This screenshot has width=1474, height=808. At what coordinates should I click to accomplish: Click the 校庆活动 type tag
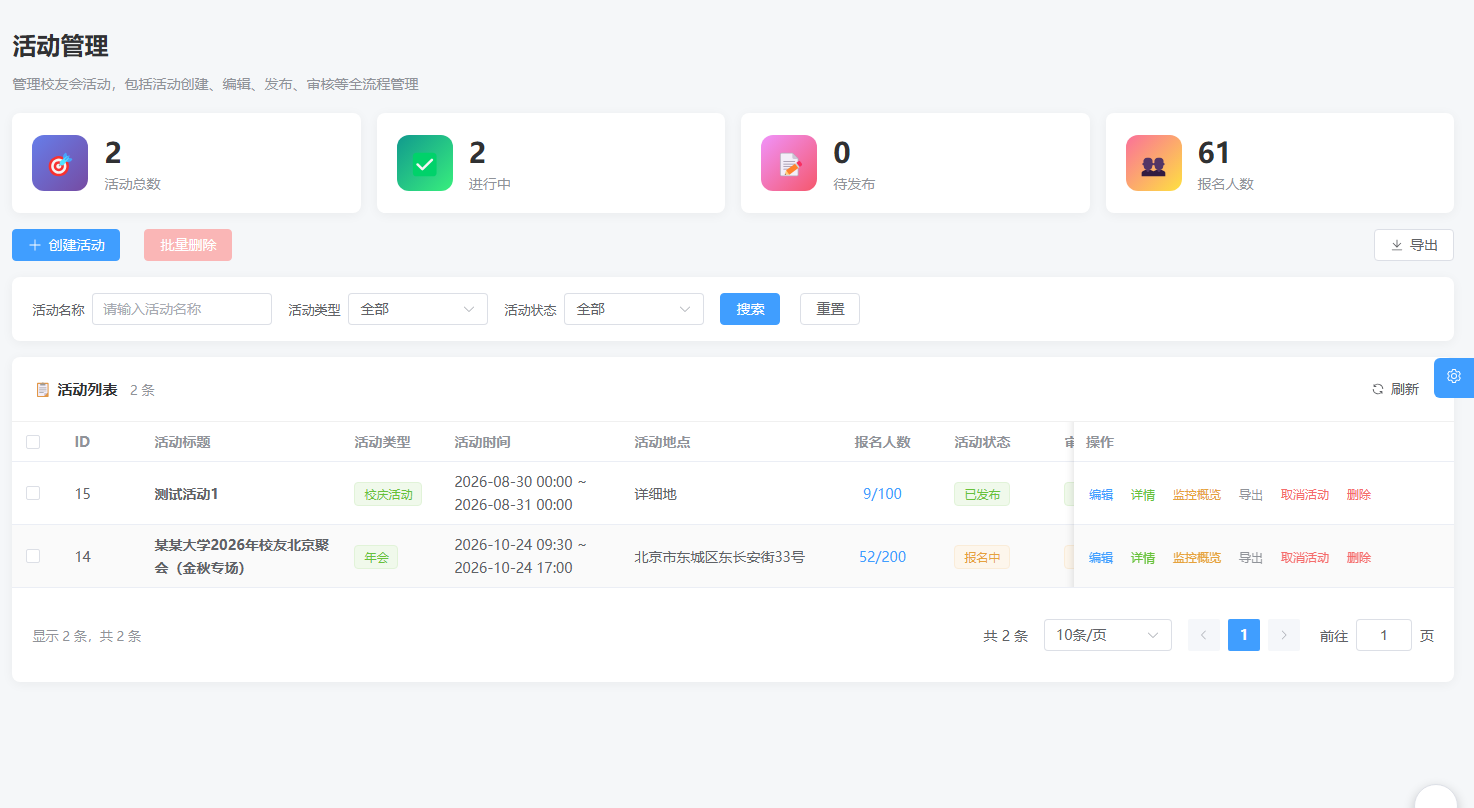click(388, 494)
